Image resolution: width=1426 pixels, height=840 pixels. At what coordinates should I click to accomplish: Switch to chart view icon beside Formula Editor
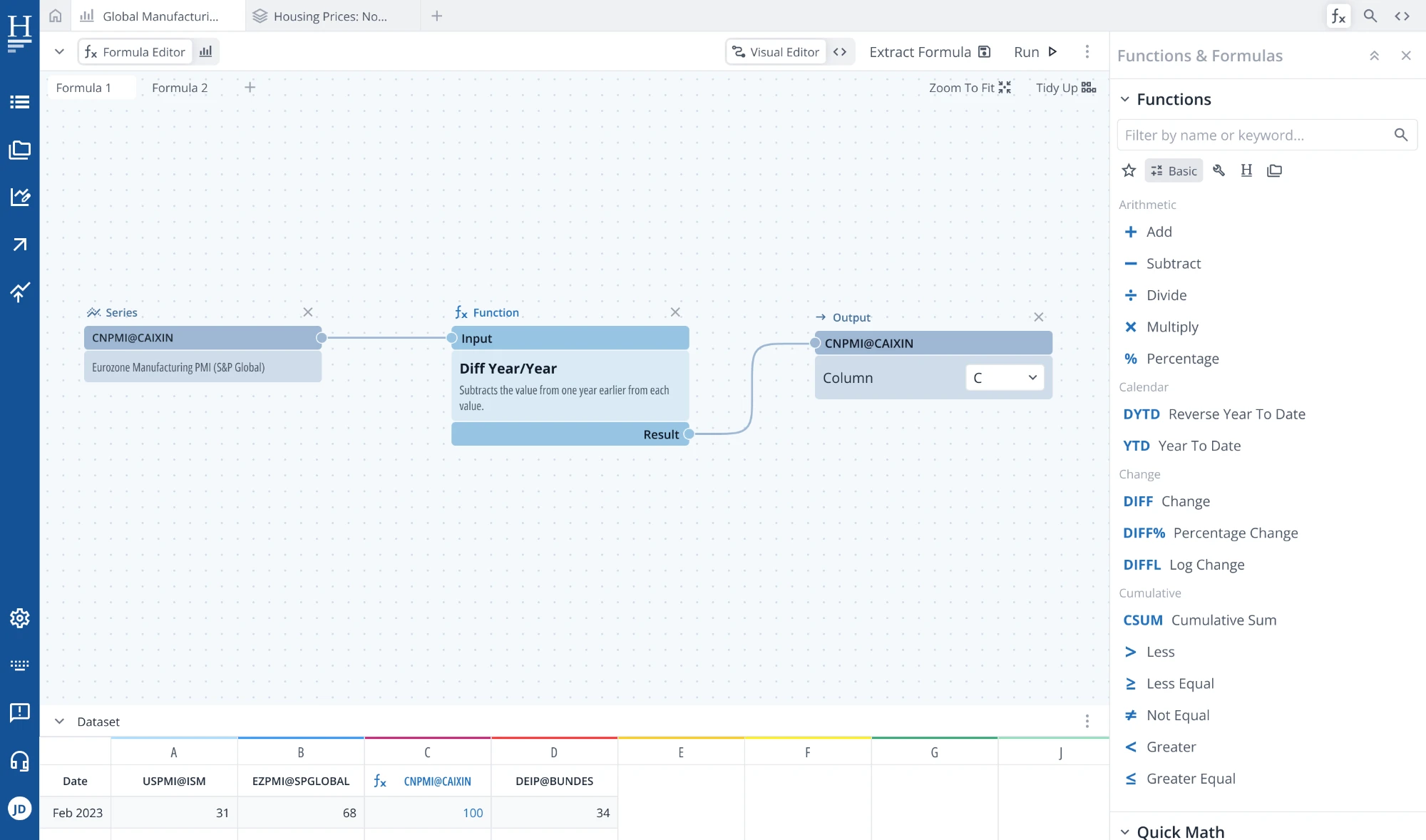(206, 51)
